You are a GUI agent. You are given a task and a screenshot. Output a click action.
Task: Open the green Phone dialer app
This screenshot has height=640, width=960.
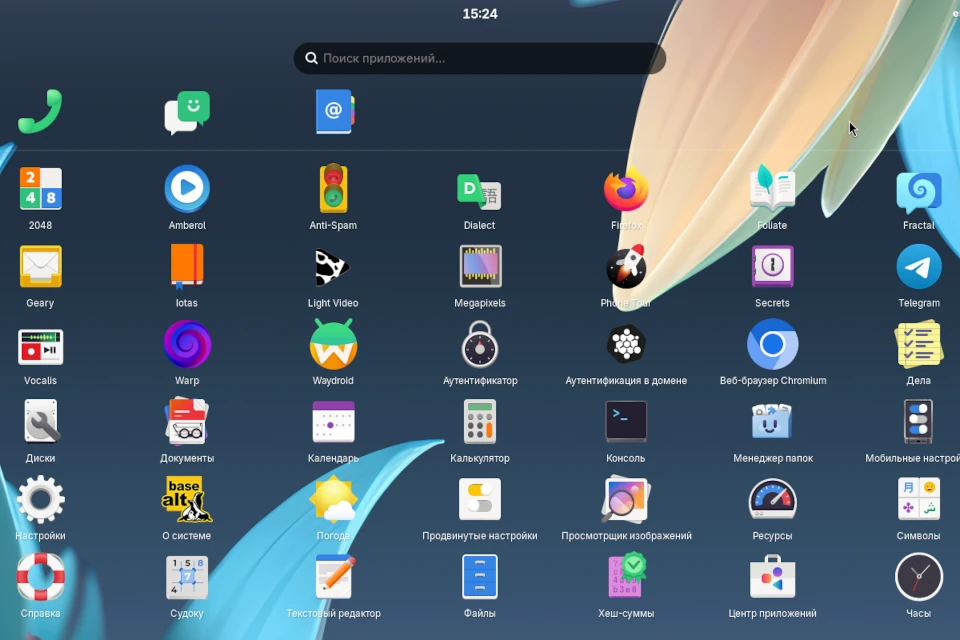40,112
